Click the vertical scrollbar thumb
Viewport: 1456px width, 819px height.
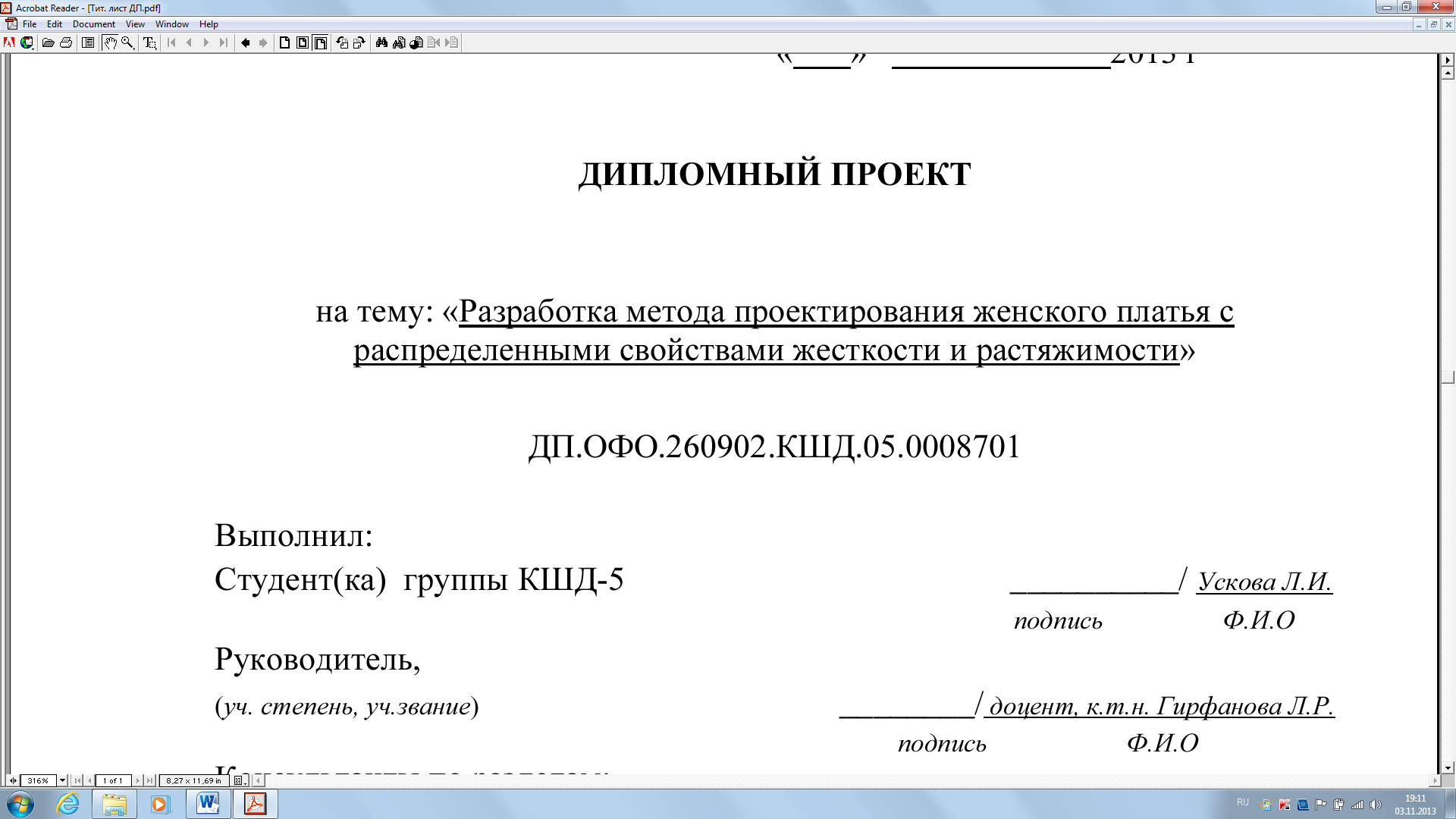(x=1448, y=377)
